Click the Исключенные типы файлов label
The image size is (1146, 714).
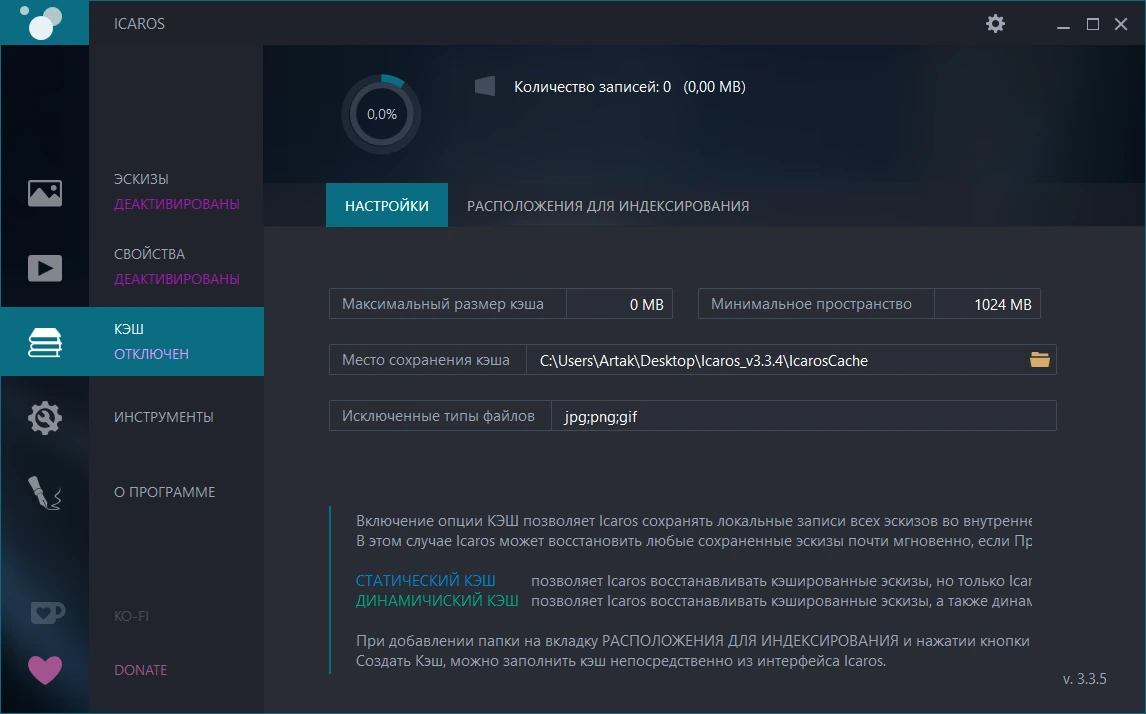[439, 416]
